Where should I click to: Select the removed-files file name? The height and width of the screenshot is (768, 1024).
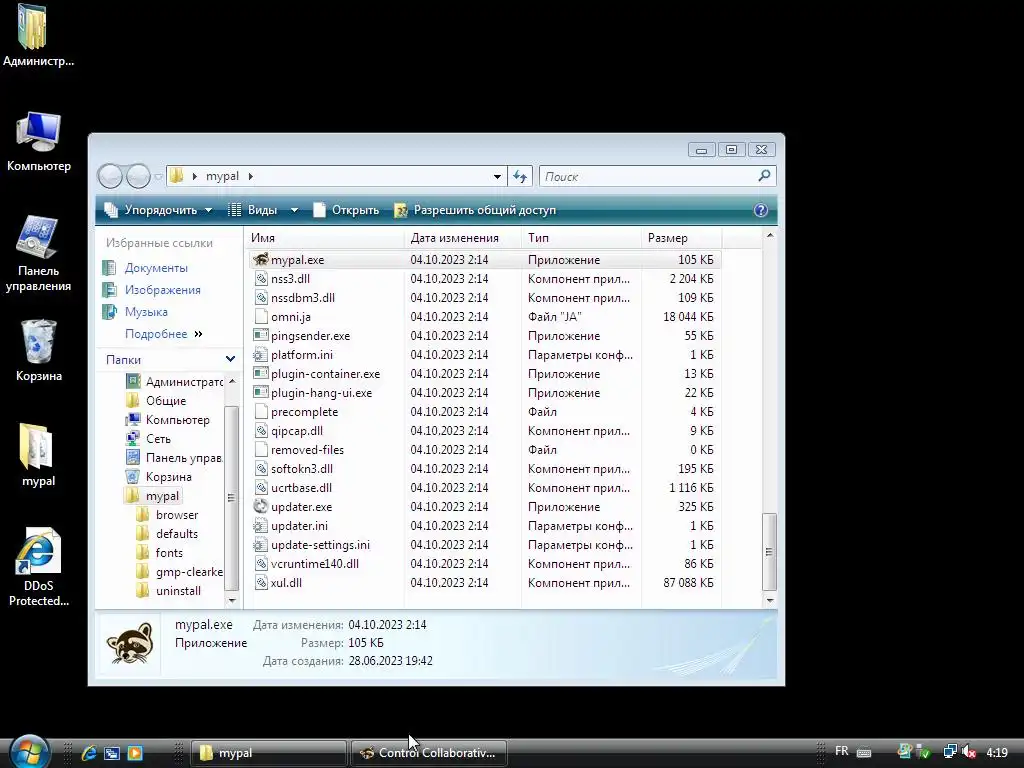coord(307,450)
